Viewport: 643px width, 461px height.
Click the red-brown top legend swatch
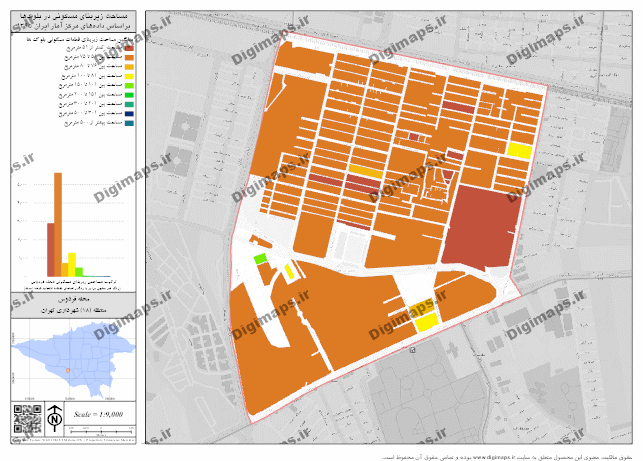point(129,48)
